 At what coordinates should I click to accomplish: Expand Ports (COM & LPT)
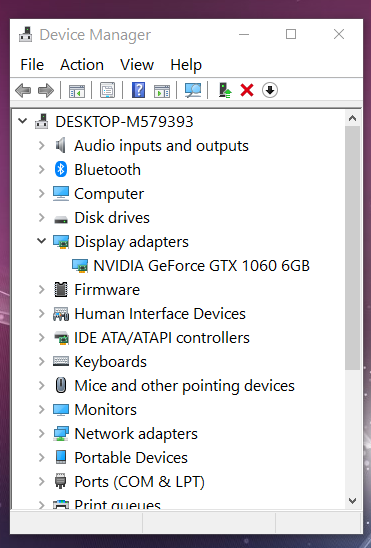(42, 482)
